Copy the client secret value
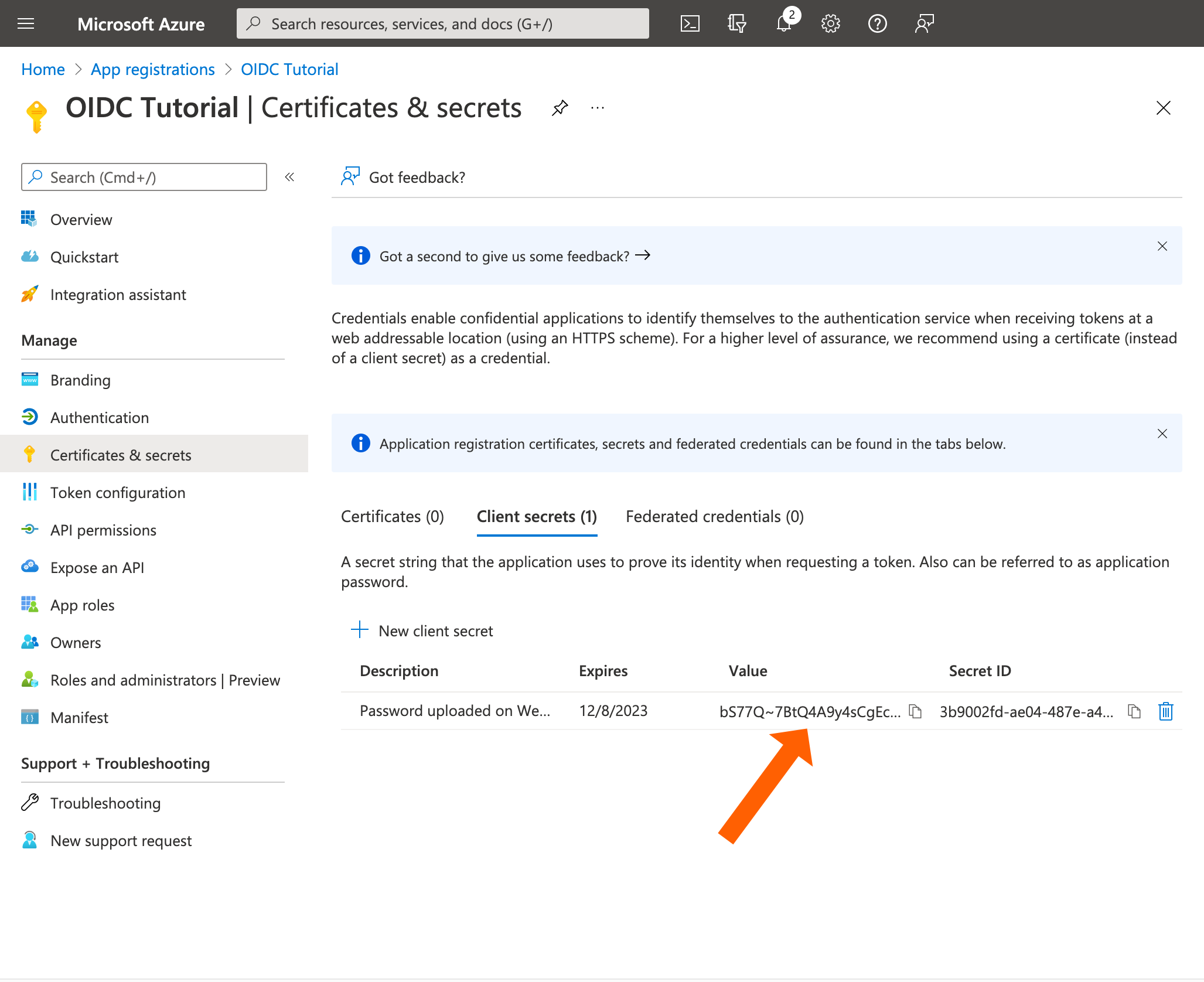 [x=915, y=711]
